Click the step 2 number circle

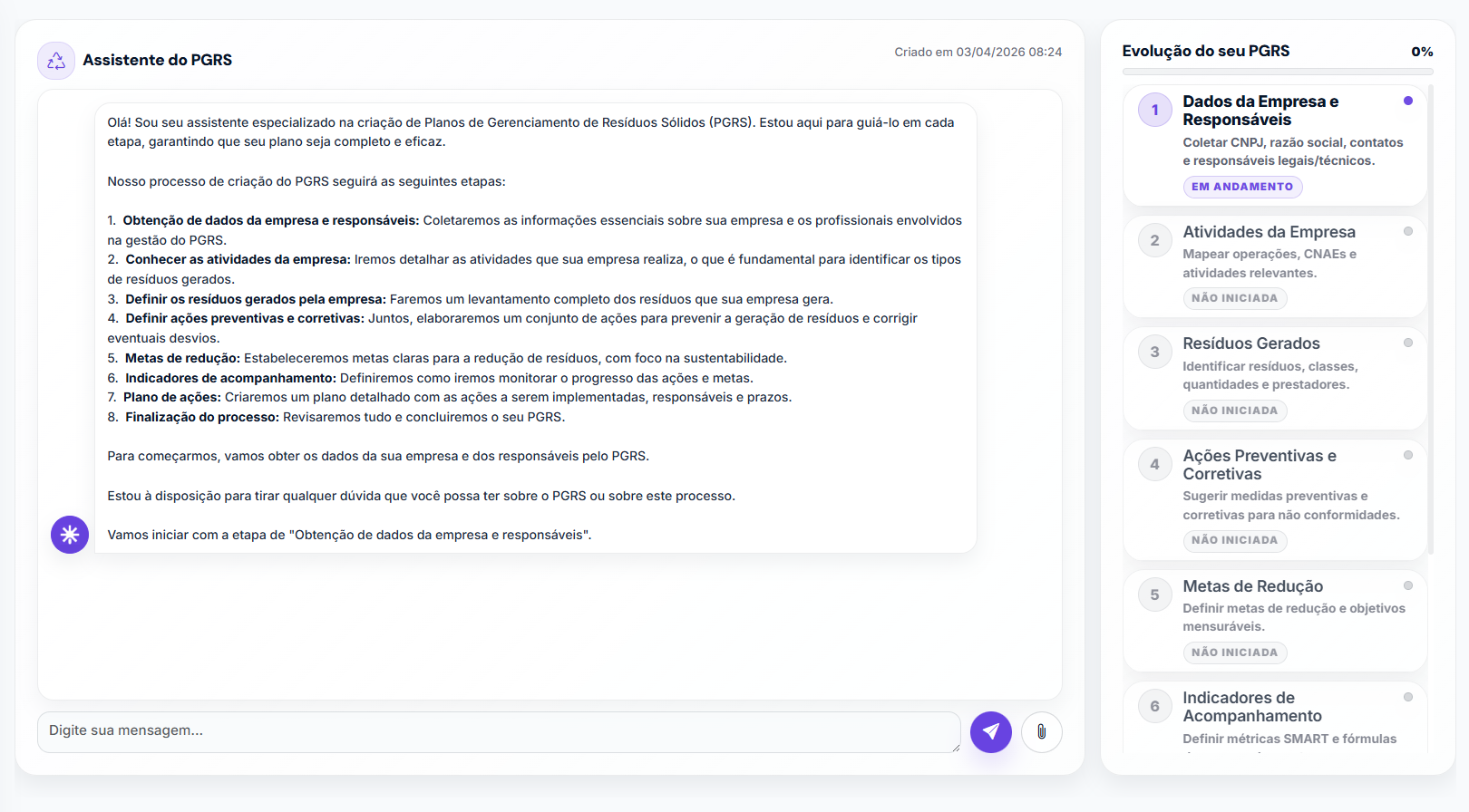(x=1155, y=240)
